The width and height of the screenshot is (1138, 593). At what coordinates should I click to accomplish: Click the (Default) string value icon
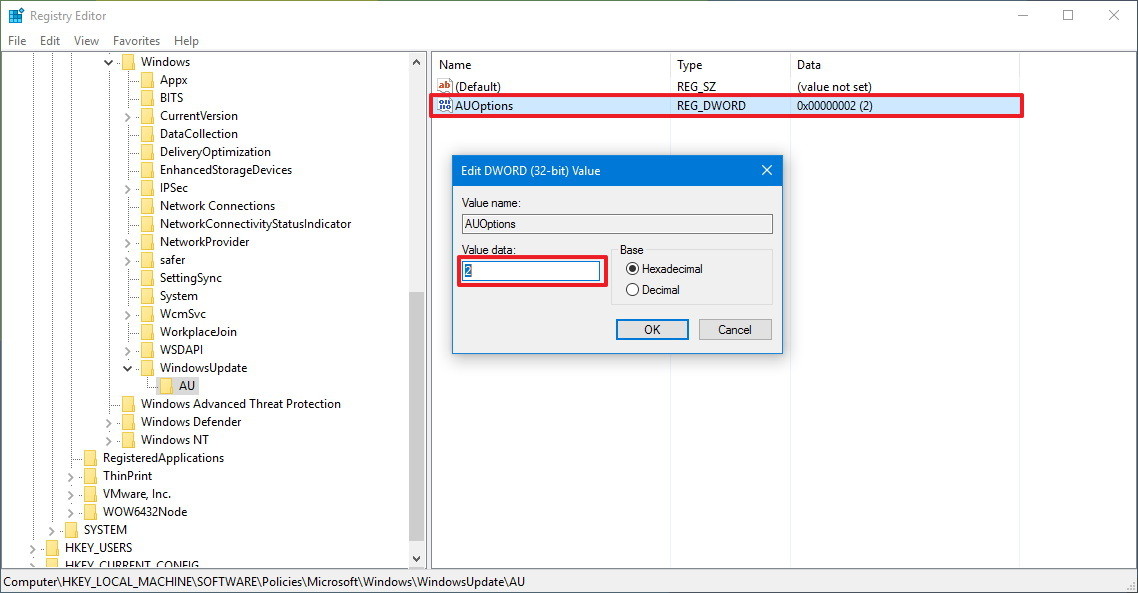pyautogui.click(x=445, y=86)
